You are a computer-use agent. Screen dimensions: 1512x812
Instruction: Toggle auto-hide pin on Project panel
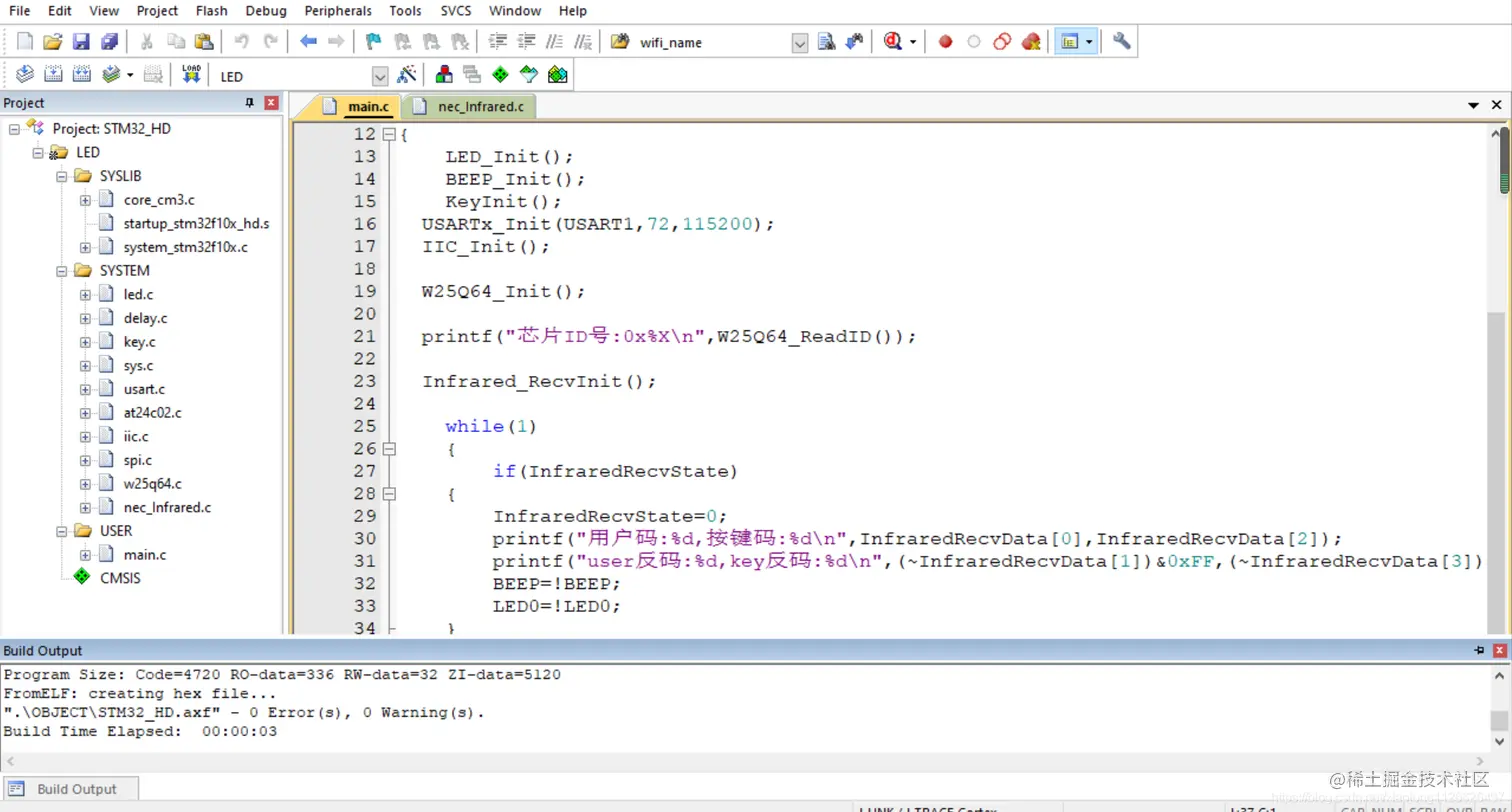[250, 103]
